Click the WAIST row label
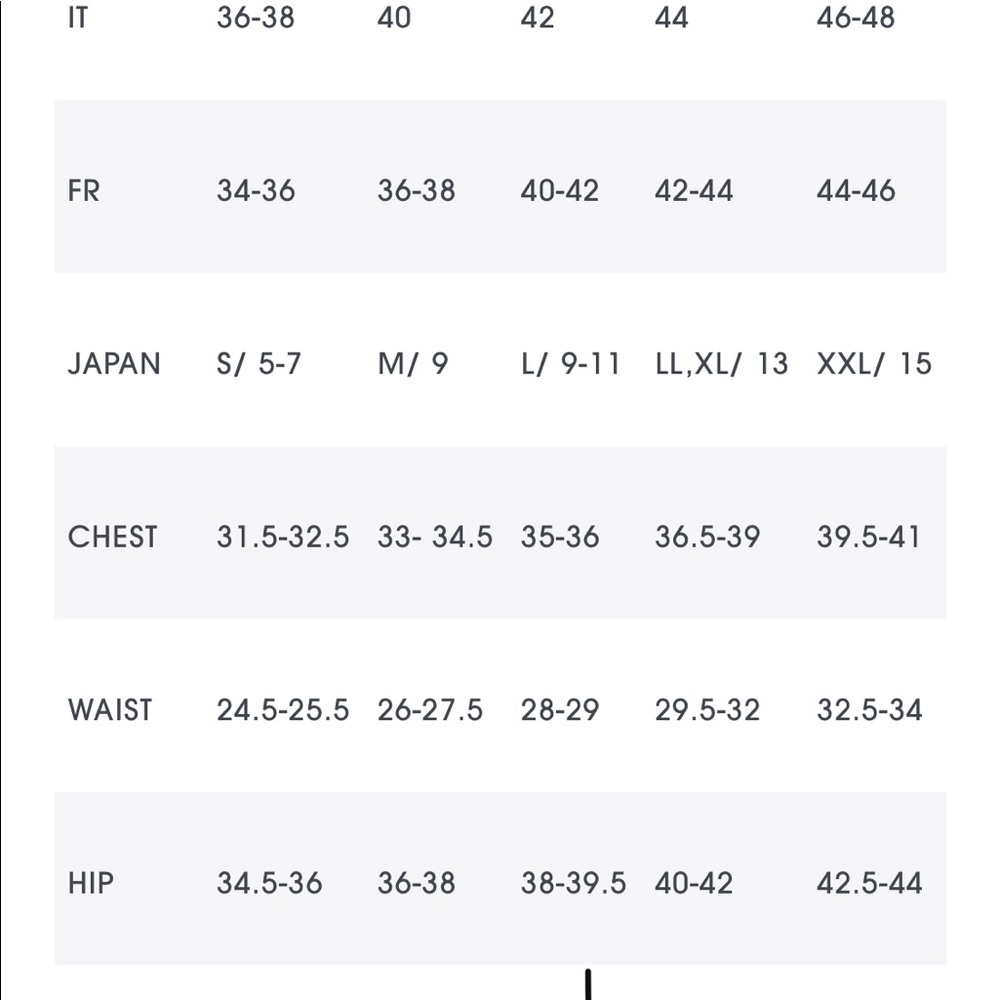The image size is (1000, 1000). [110, 710]
